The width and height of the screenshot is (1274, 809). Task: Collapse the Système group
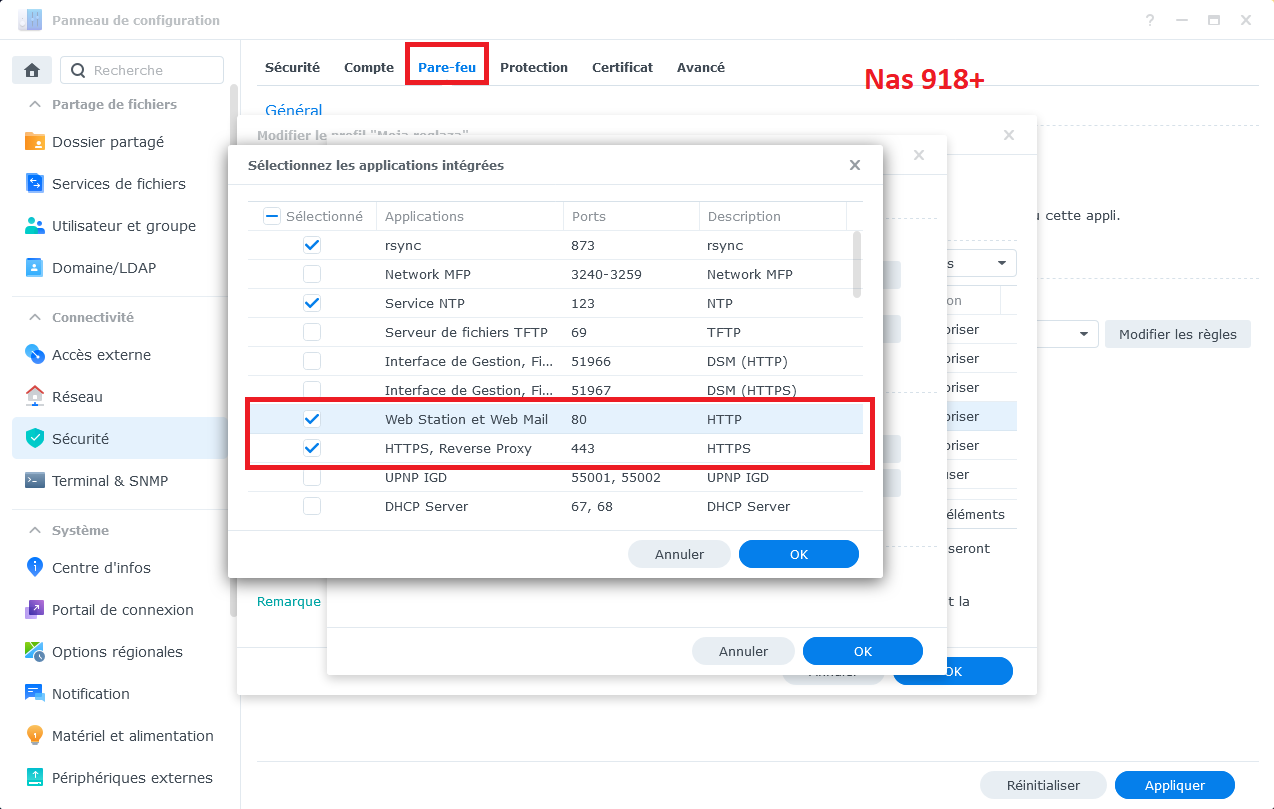coord(35,530)
